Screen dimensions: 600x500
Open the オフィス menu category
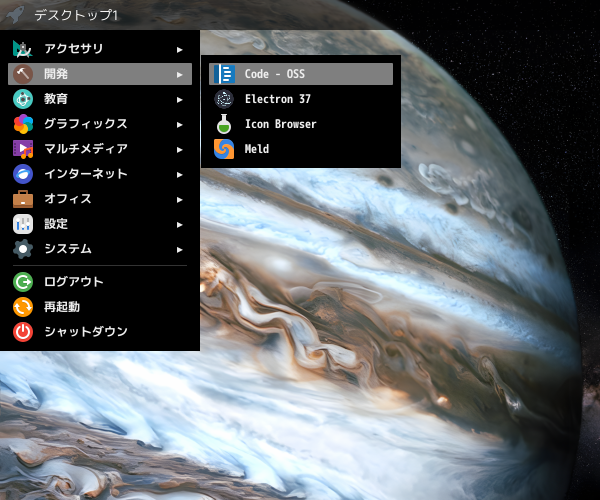pos(100,199)
